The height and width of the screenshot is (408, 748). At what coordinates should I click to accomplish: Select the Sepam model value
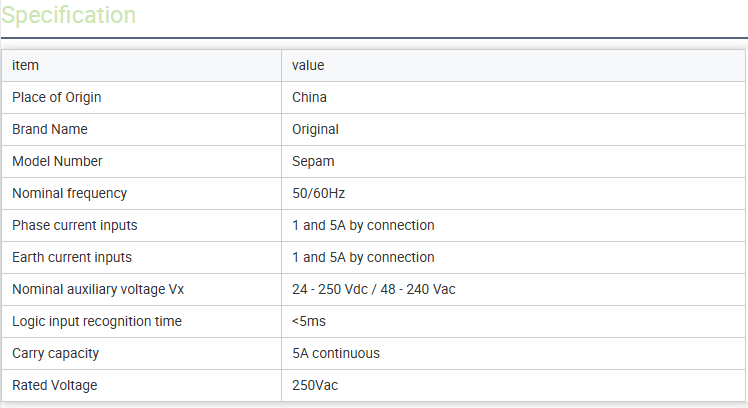coord(313,161)
